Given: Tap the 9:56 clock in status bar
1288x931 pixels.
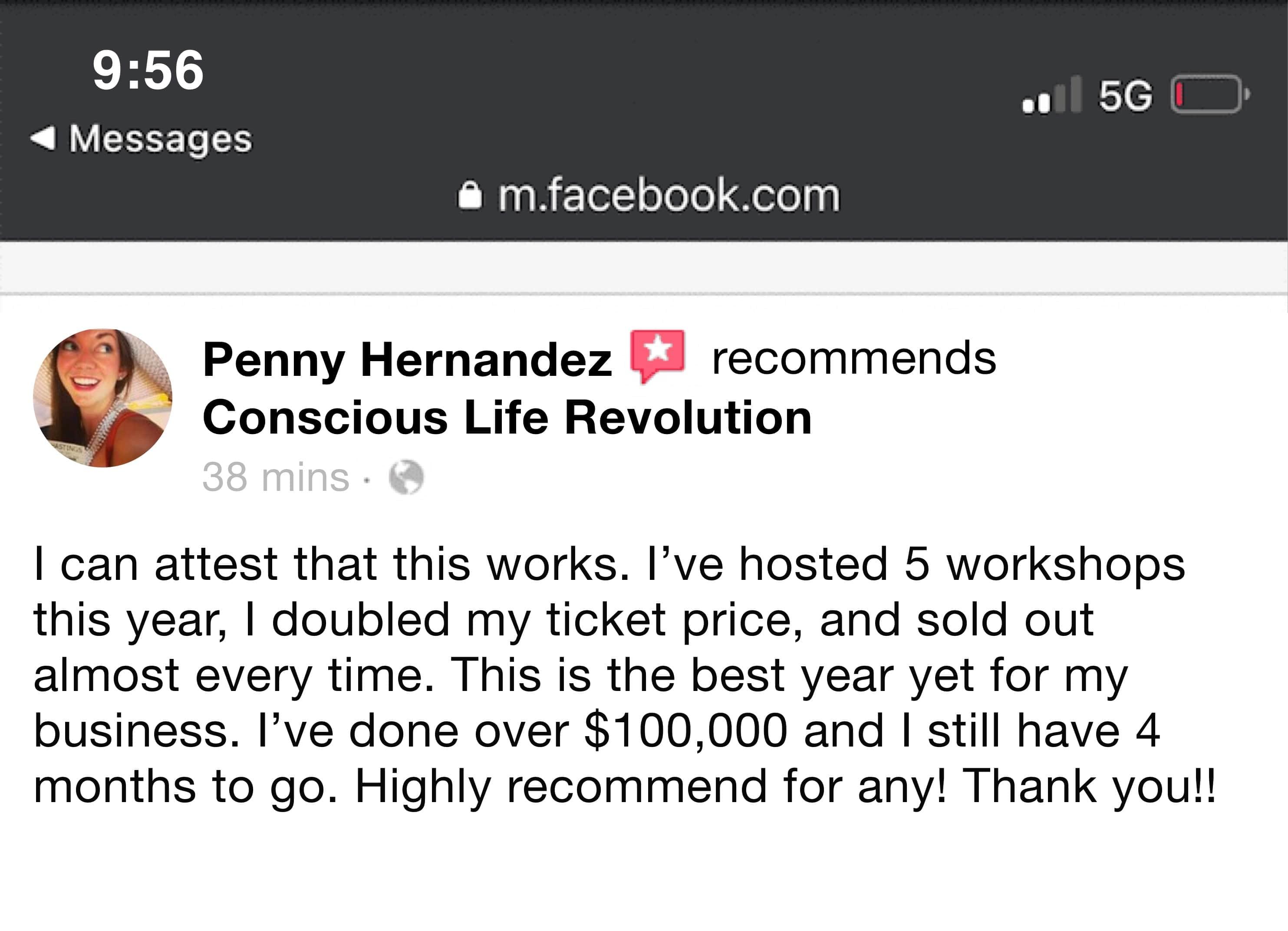Looking at the screenshot, I should pyautogui.click(x=148, y=70).
